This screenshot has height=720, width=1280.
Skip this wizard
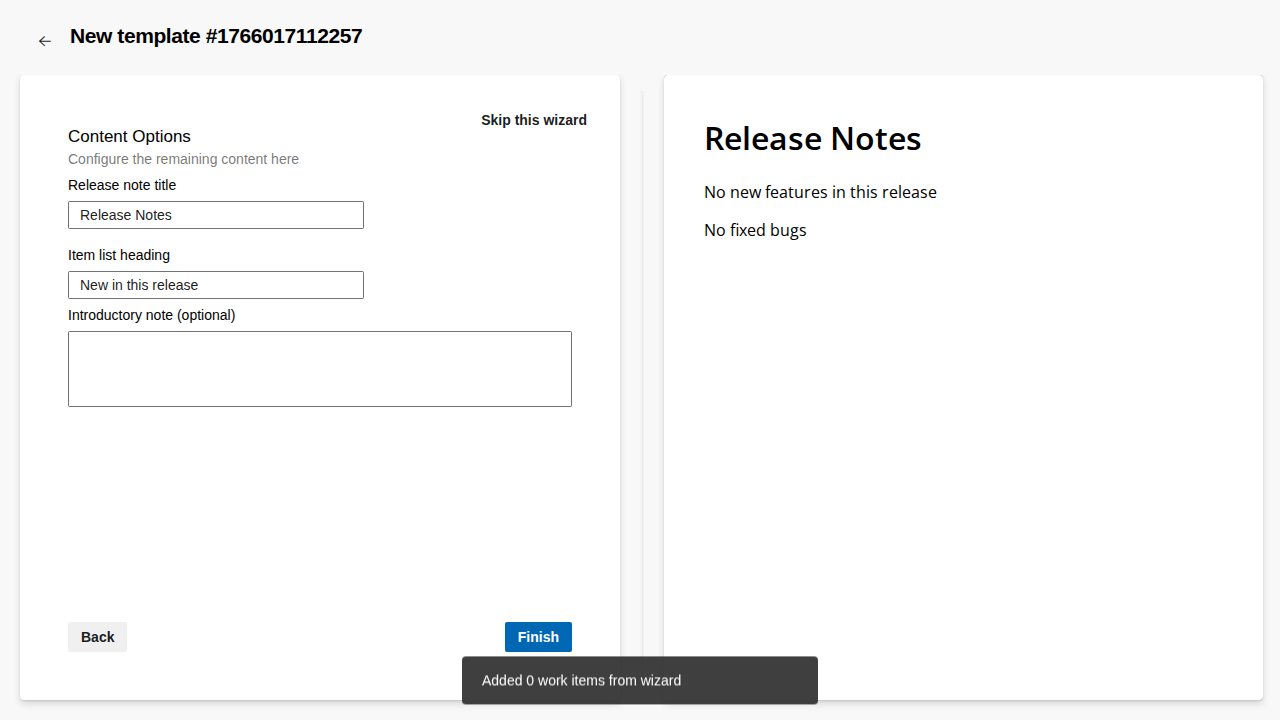tap(533, 120)
